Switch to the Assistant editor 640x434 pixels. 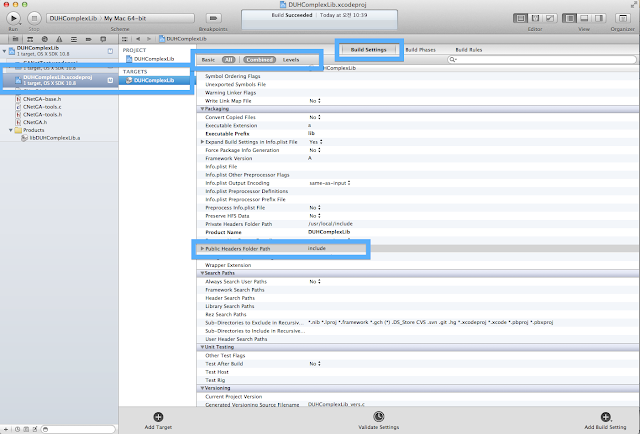pos(535,18)
